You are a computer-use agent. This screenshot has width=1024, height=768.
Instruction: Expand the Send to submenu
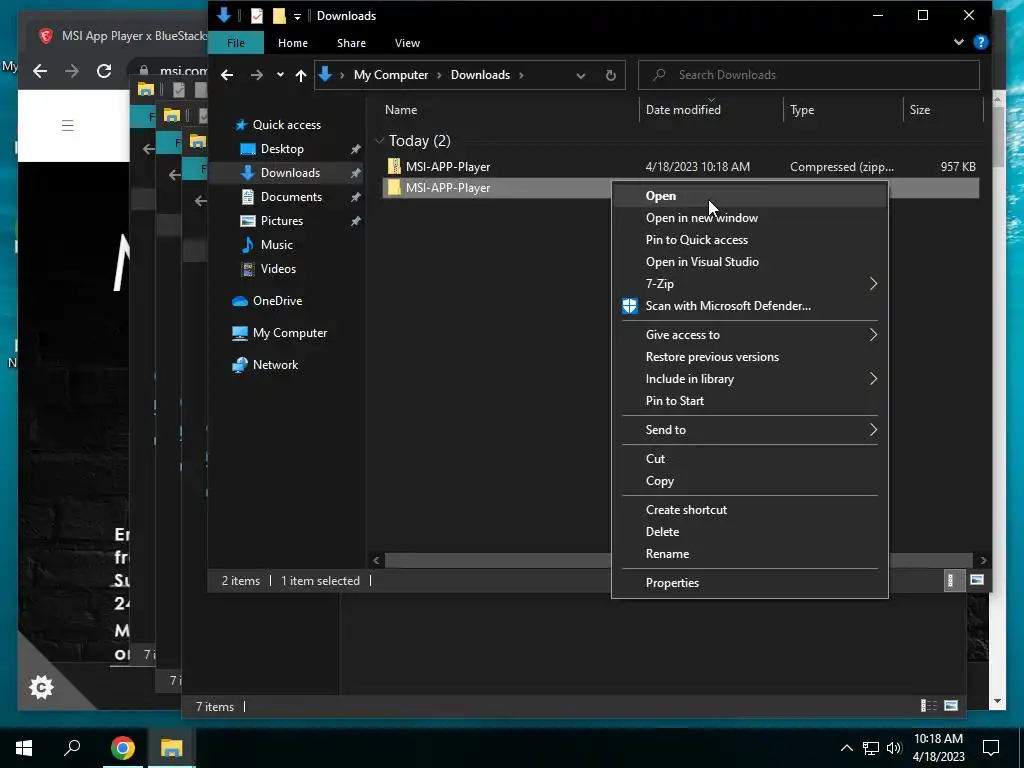click(x=750, y=430)
